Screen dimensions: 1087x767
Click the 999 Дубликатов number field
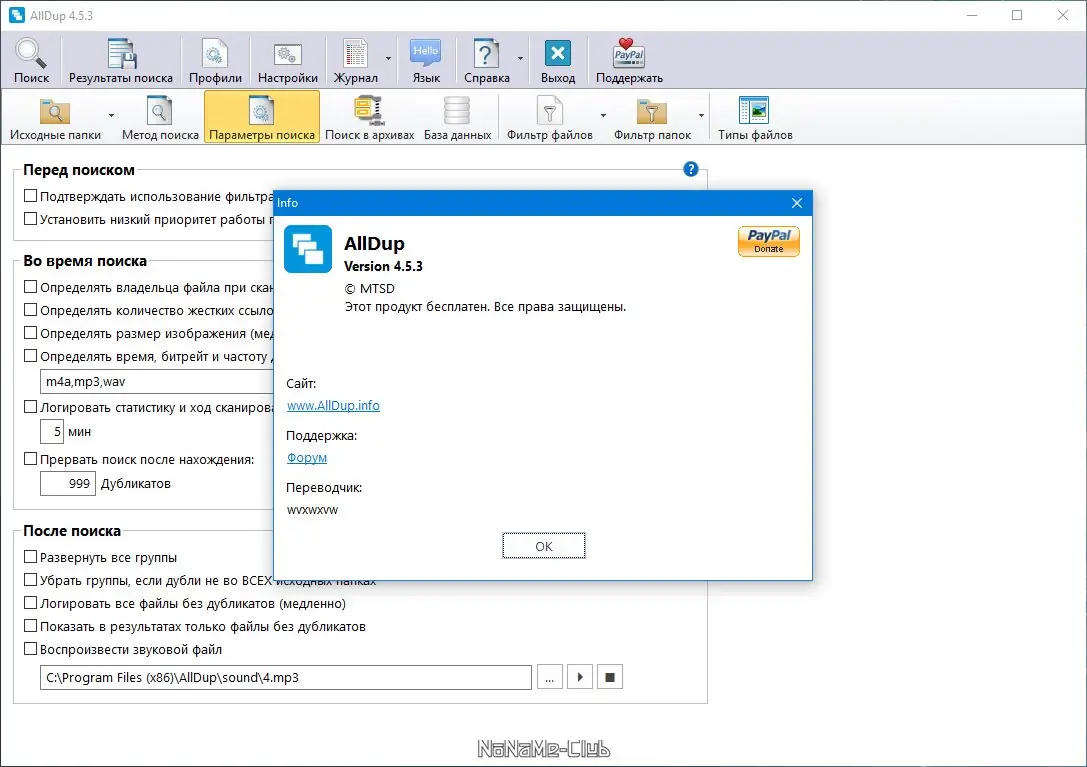[67, 483]
